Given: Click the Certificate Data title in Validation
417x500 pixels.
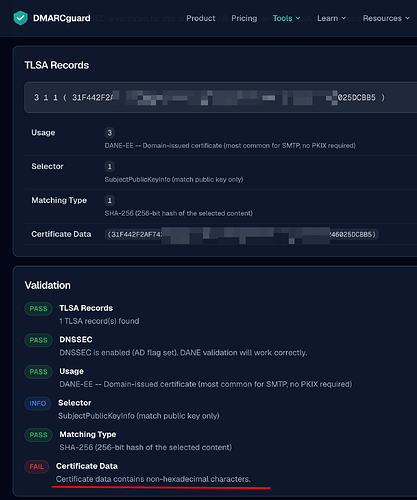Looking at the screenshot, I should click(x=87, y=466).
